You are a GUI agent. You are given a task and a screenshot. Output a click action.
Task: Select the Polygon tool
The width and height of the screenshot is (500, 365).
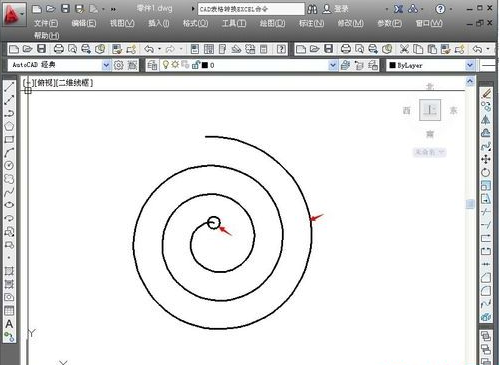(9, 126)
